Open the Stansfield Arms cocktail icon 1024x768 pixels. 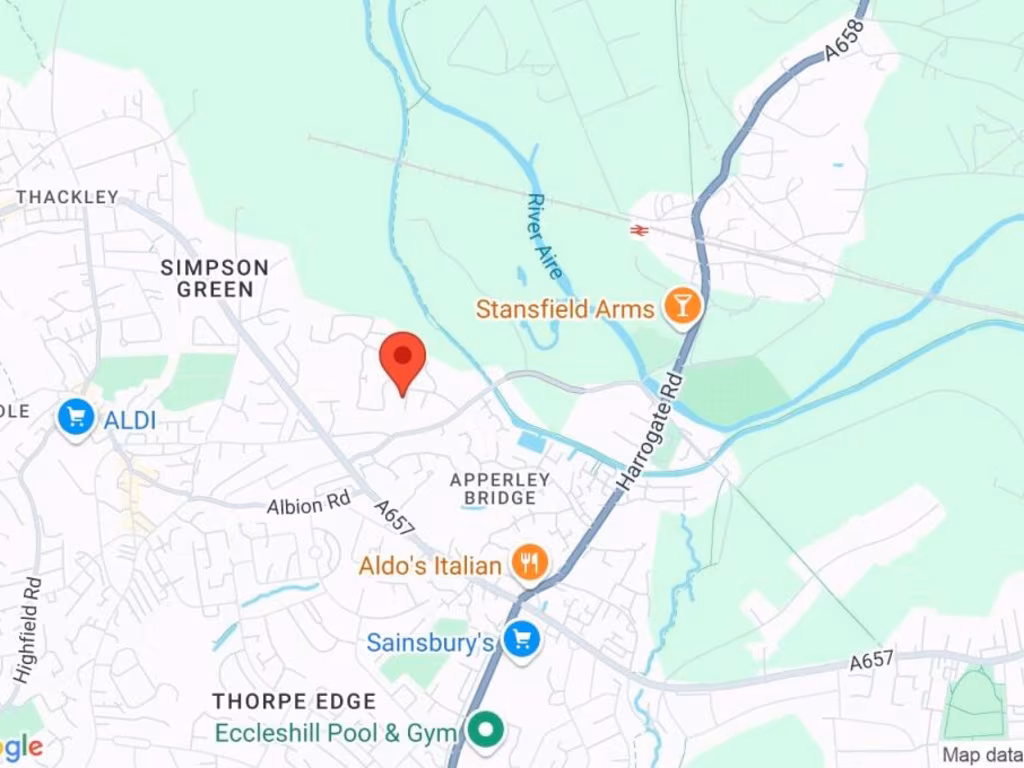(682, 306)
